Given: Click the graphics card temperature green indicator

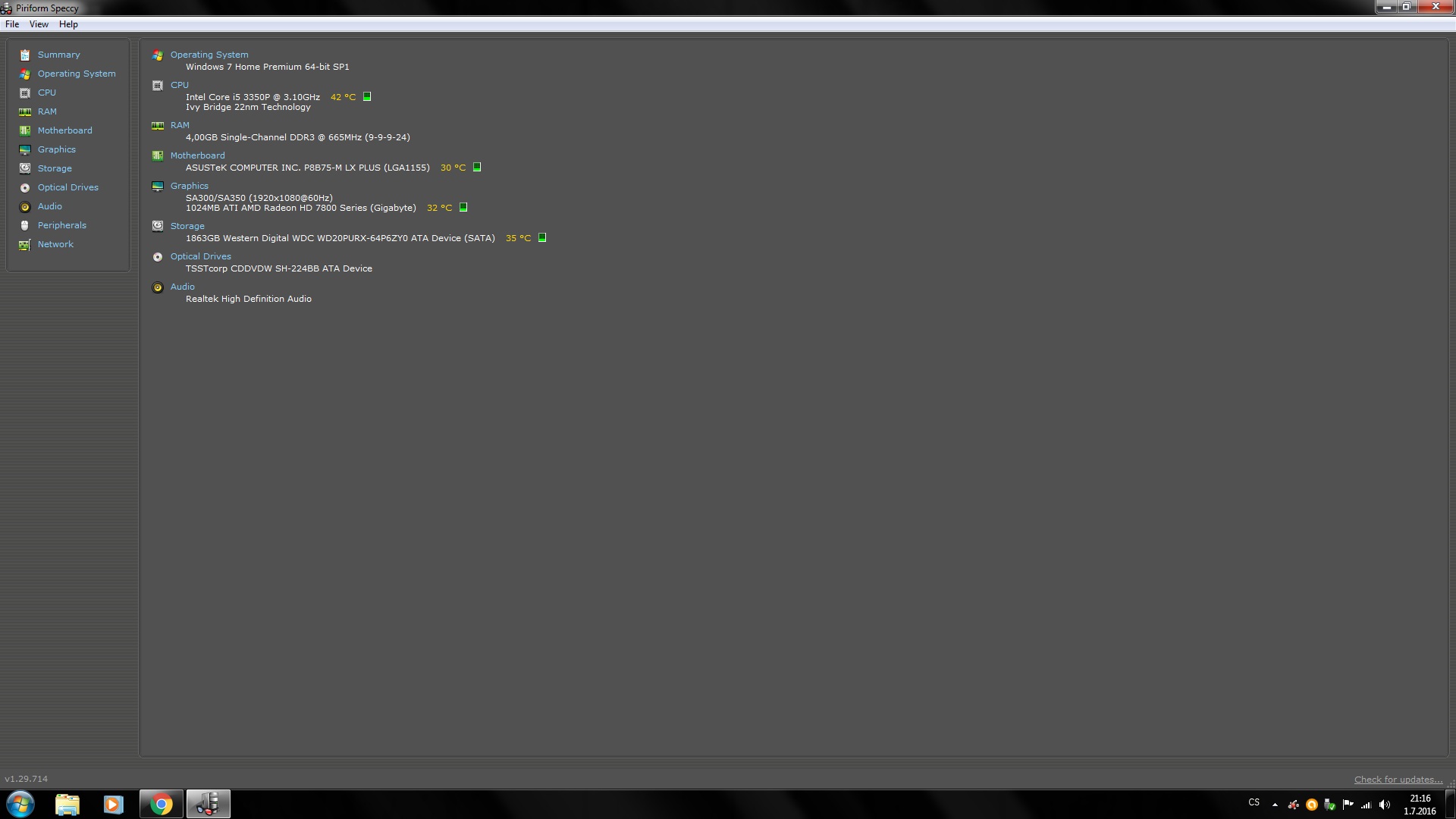Looking at the screenshot, I should (463, 207).
